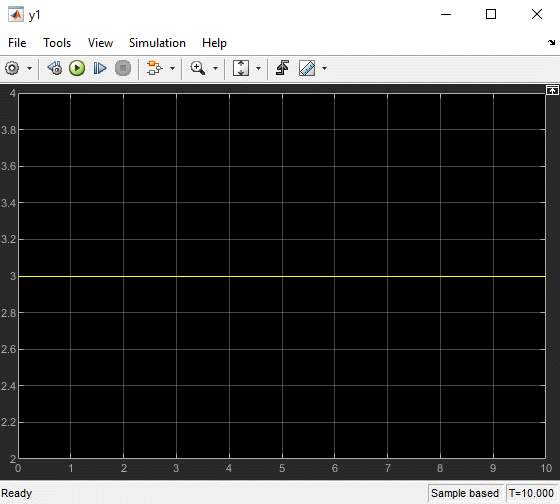
Task: Start simulation with the green Run button
Action: point(77,68)
